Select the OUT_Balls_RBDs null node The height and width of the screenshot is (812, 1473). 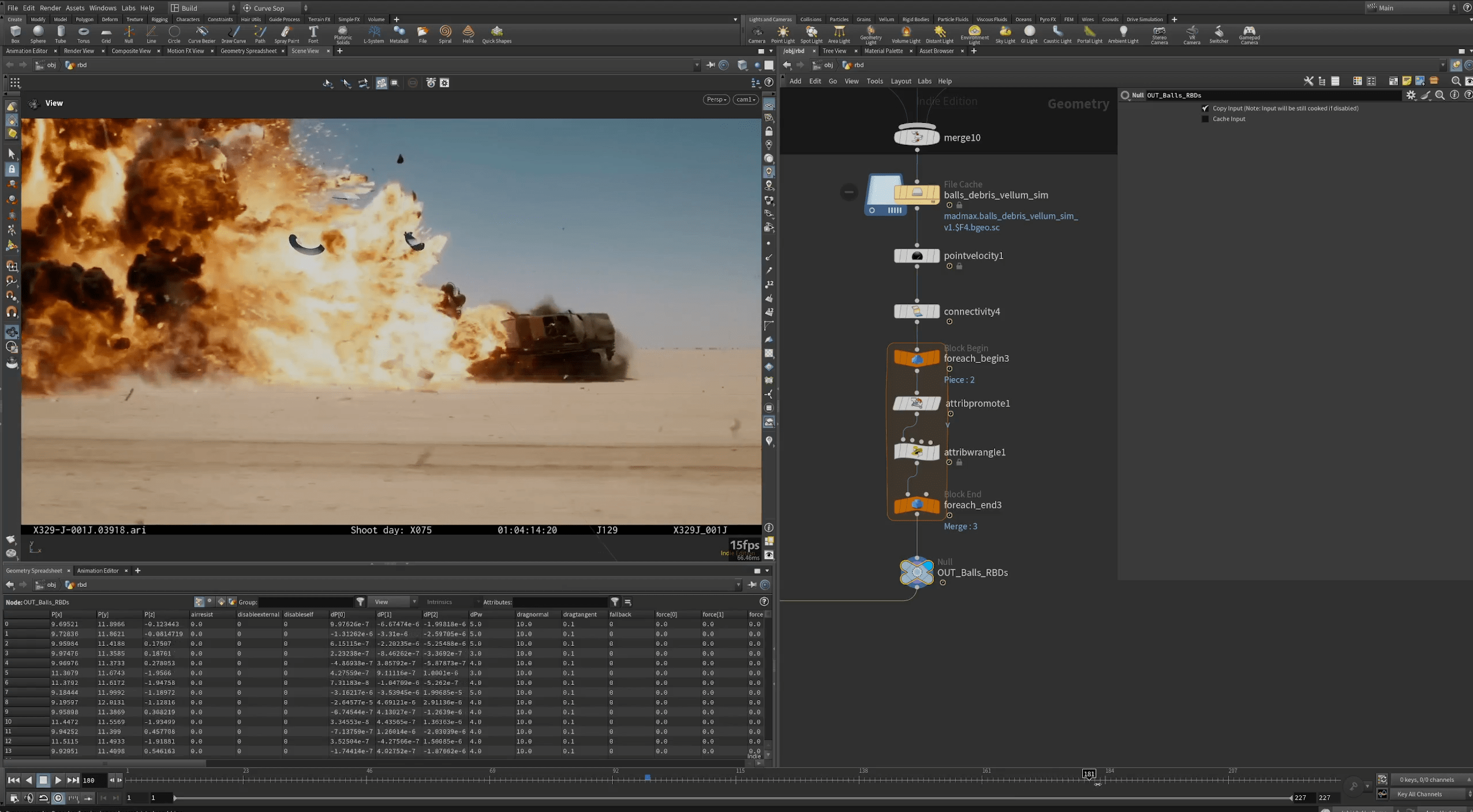(x=917, y=572)
